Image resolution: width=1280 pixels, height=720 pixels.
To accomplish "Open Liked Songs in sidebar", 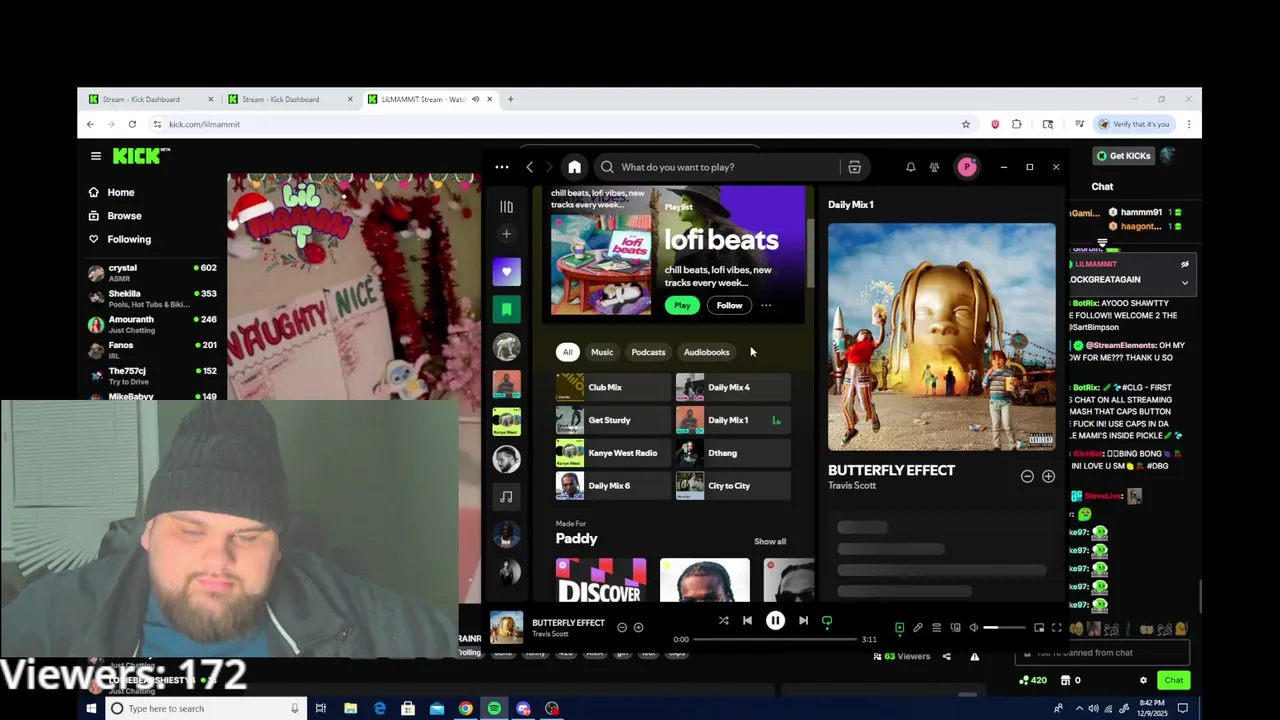I will 506,272.
